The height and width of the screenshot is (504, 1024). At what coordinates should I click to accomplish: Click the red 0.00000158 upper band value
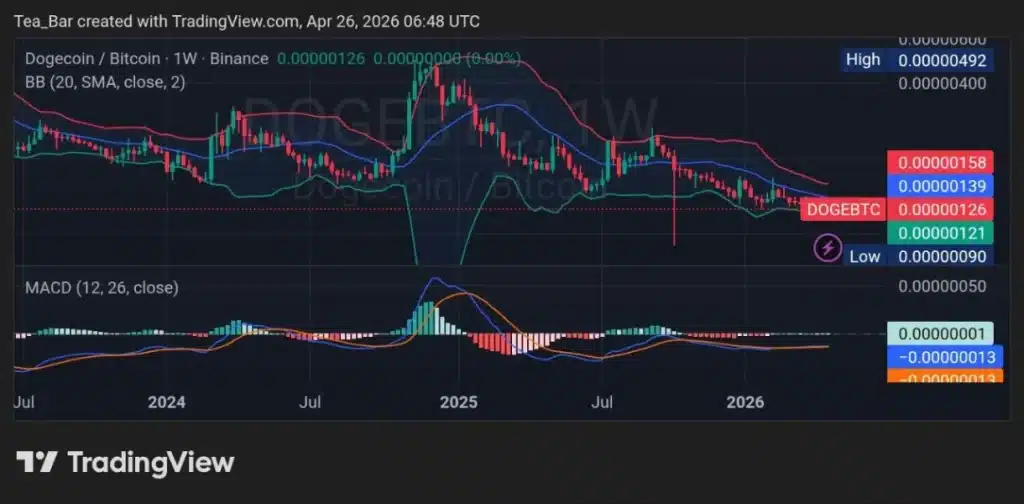(x=940, y=162)
